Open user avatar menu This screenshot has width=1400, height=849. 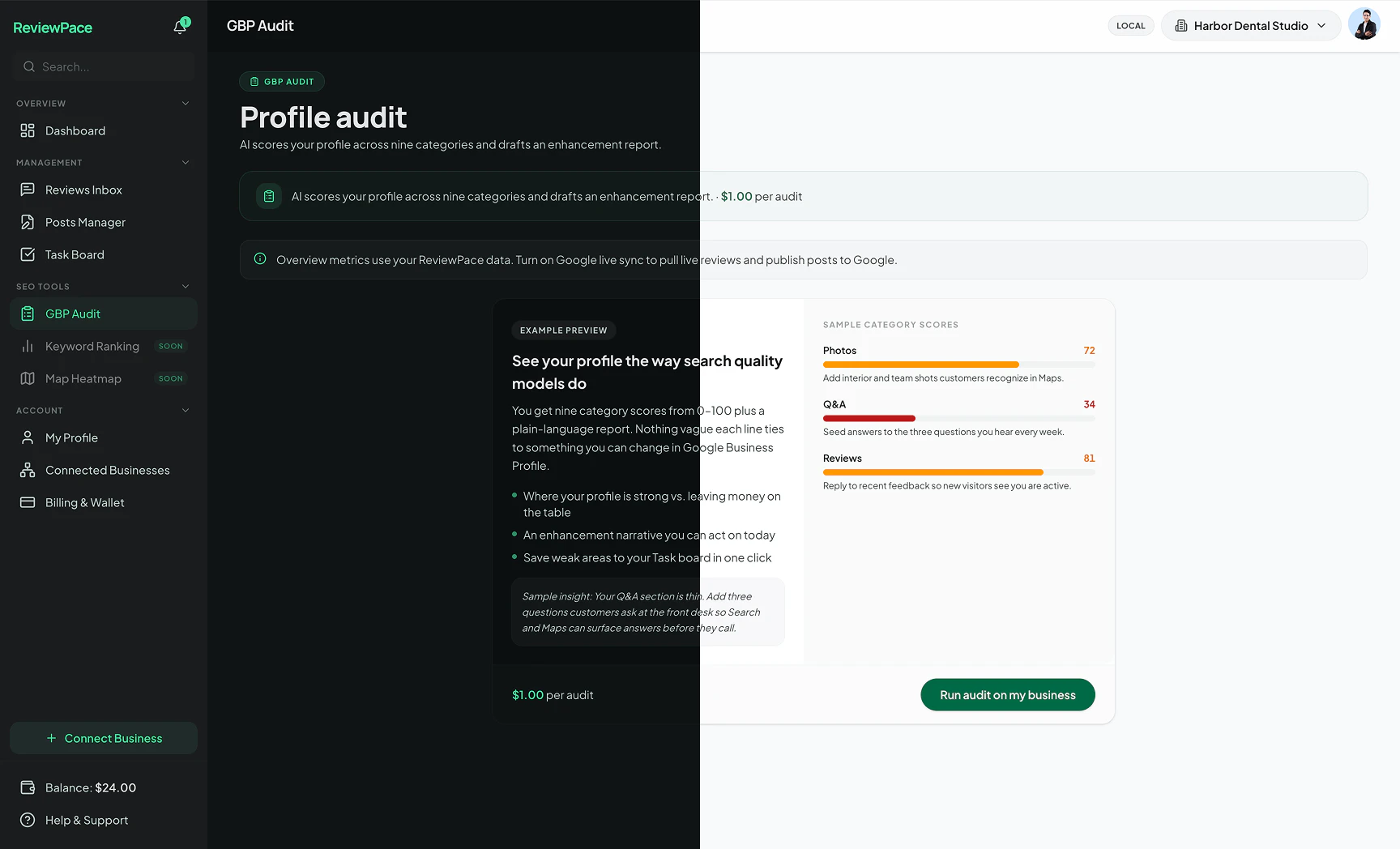[1364, 24]
